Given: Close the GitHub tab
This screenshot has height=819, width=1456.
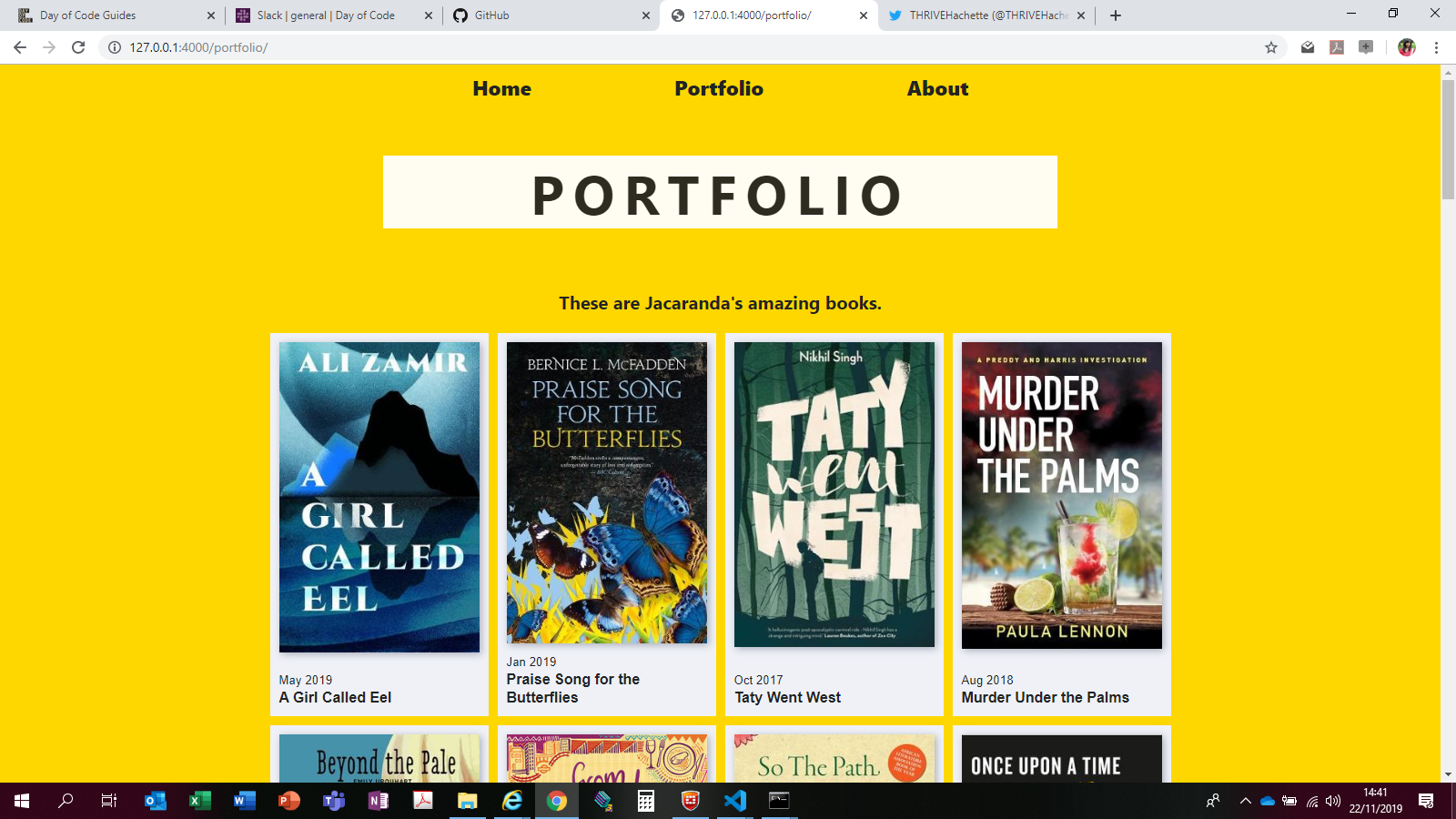Looking at the screenshot, I should [x=646, y=15].
